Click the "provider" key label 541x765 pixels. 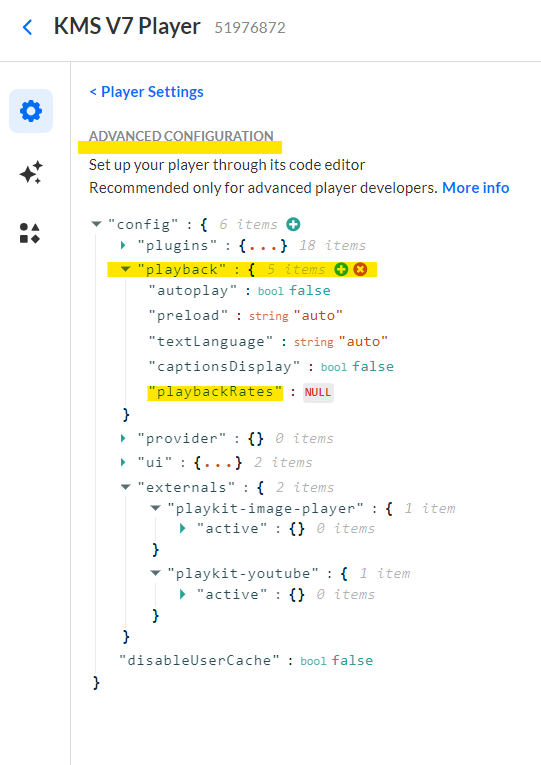[181, 439]
